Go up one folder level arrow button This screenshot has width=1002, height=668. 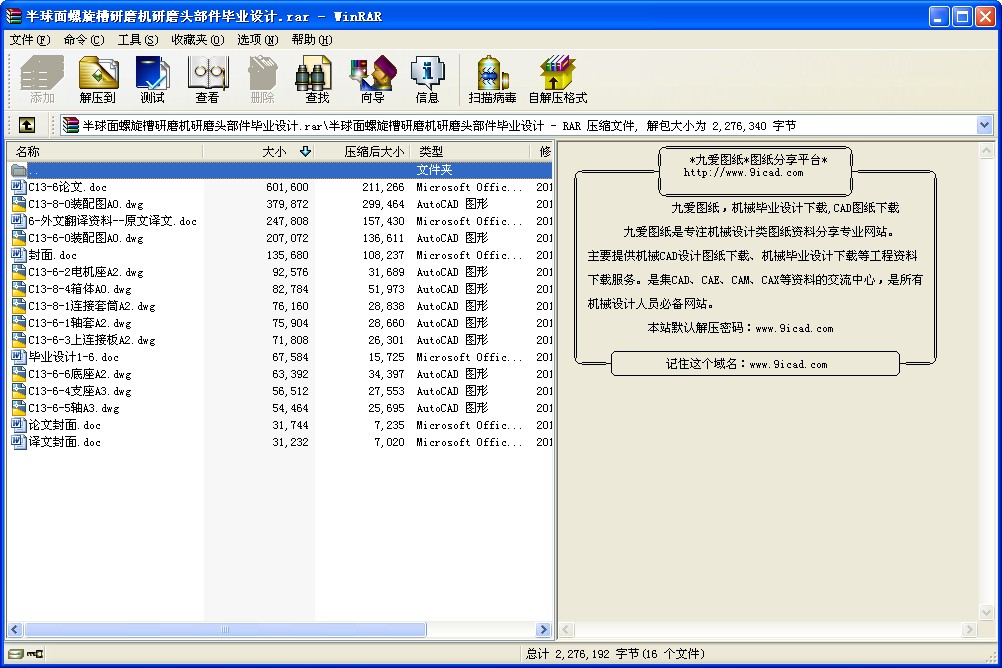(27, 125)
